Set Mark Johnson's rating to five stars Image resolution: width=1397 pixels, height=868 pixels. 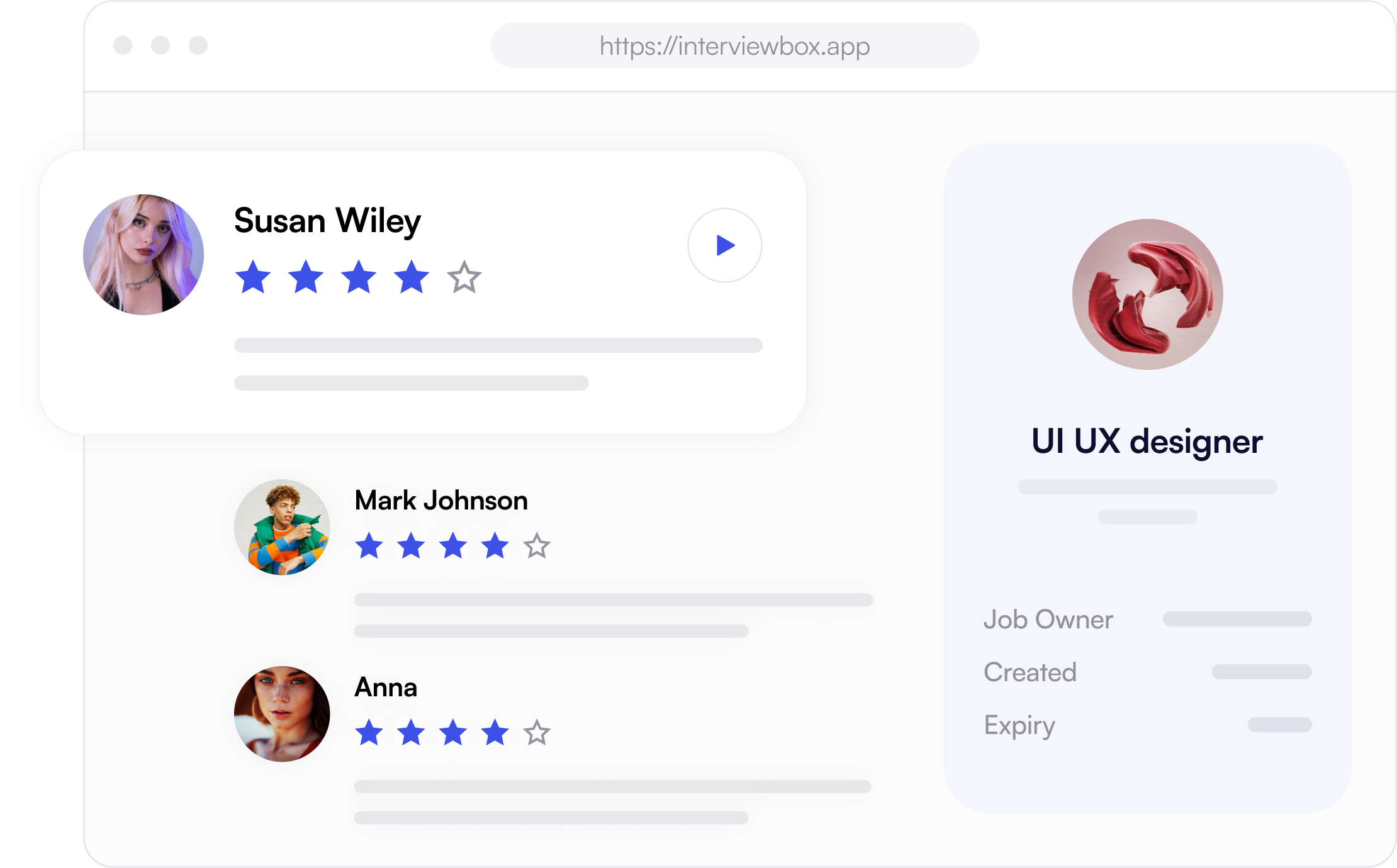pos(537,545)
